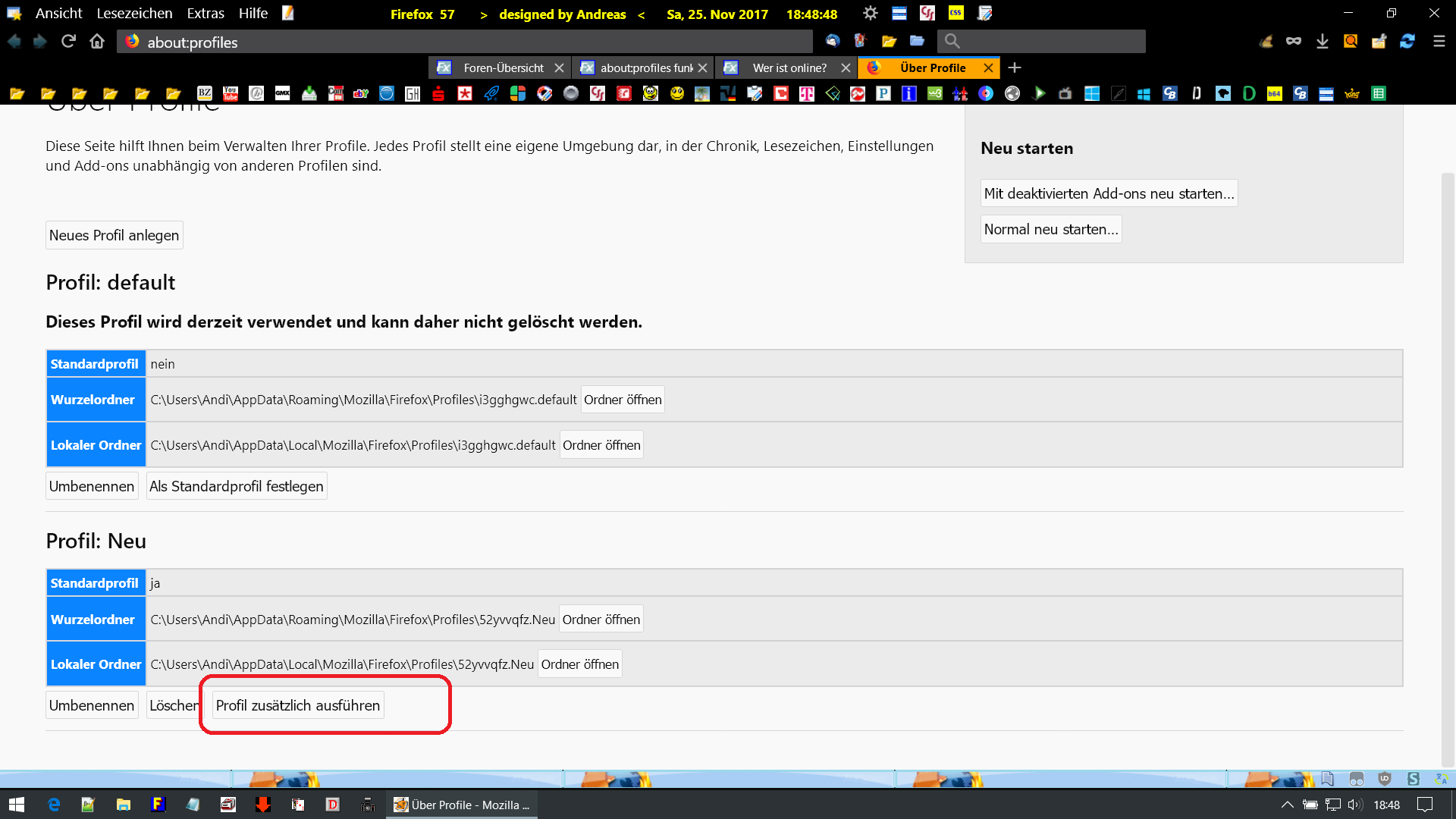Click the YouTube bookmark icon
The image size is (1456, 819).
click(x=231, y=93)
